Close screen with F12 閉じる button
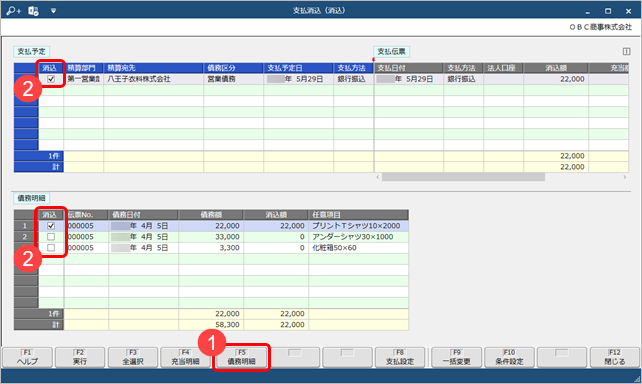The width and height of the screenshot is (642, 384). pos(615,357)
